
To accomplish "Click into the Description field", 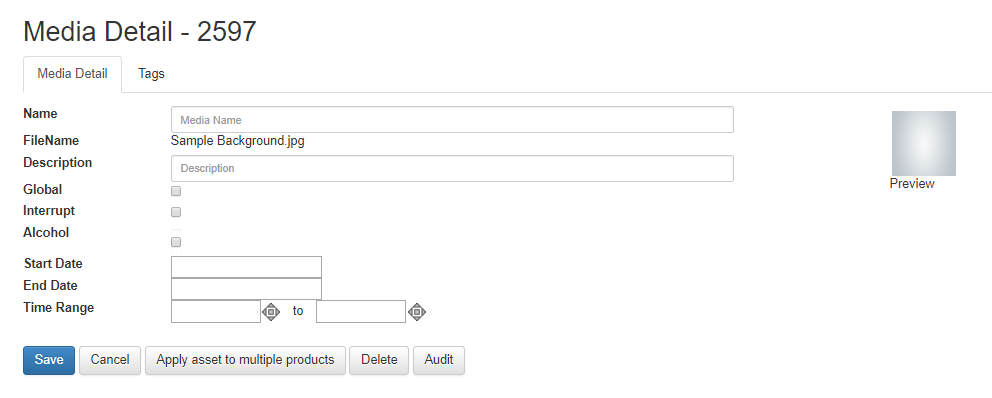I will tap(452, 168).
